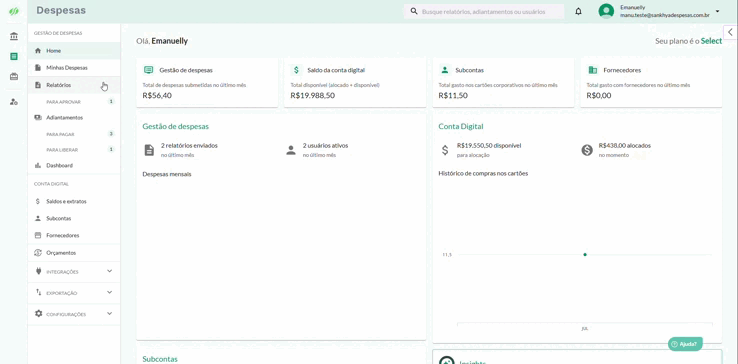Click the Fornecedores summary card building icon
The width and height of the screenshot is (738, 364).
[x=593, y=70]
